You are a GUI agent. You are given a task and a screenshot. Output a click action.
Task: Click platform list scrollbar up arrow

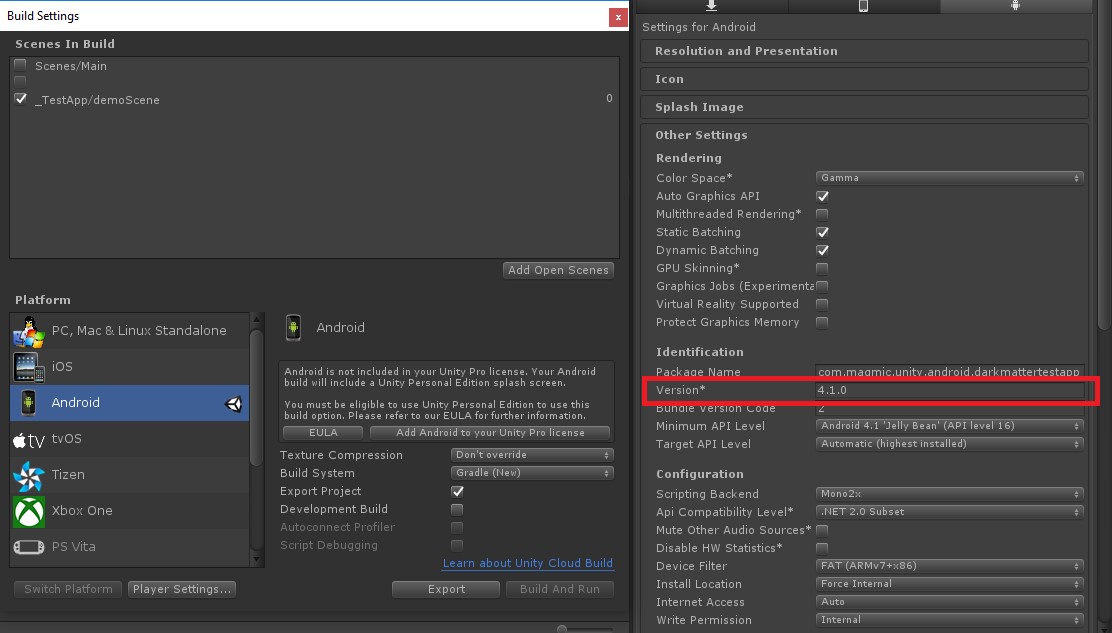point(257,320)
